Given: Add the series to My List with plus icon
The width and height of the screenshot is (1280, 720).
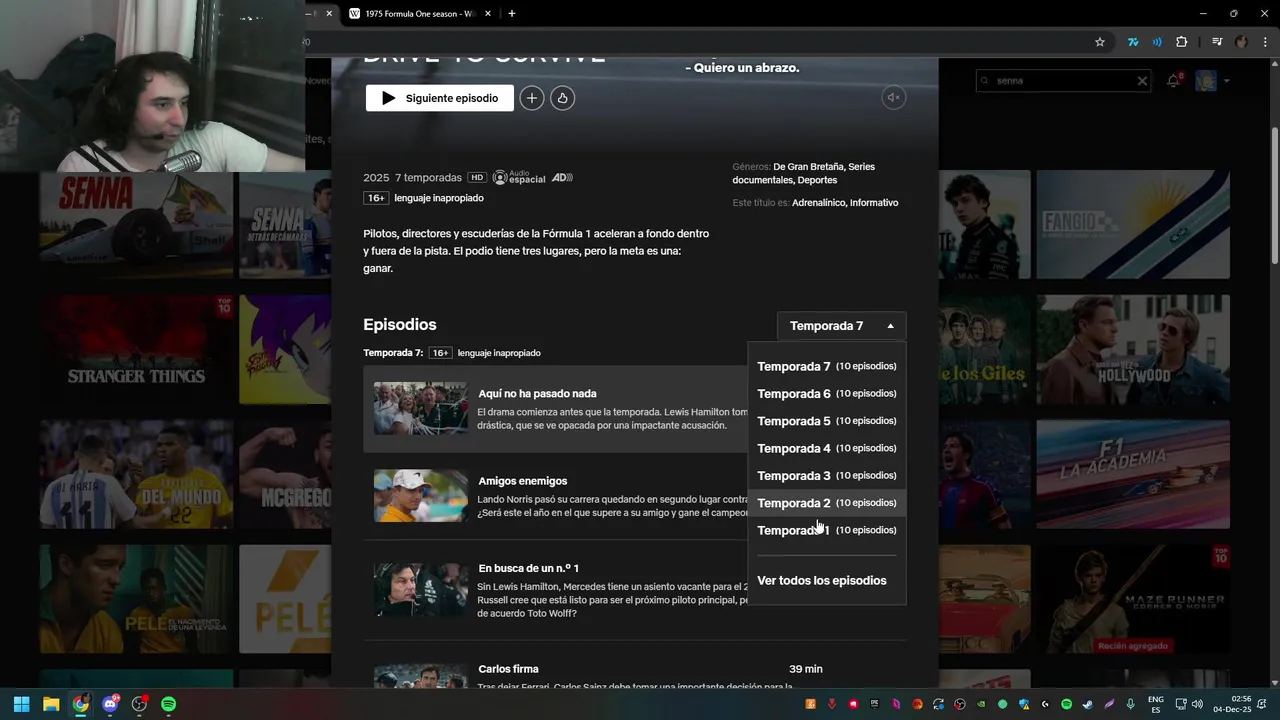Looking at the screenshot, I should coord(532,98).
